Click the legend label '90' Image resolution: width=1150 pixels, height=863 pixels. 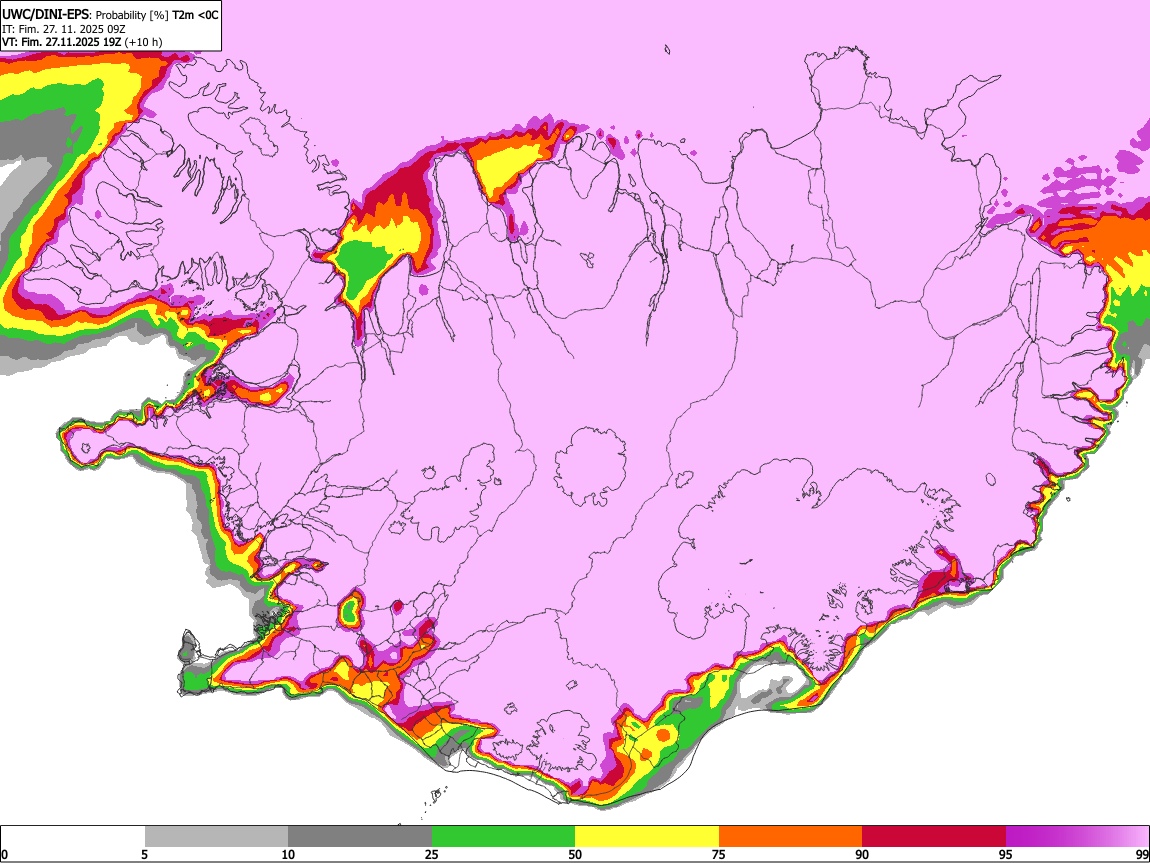click(x=862, y=855)
